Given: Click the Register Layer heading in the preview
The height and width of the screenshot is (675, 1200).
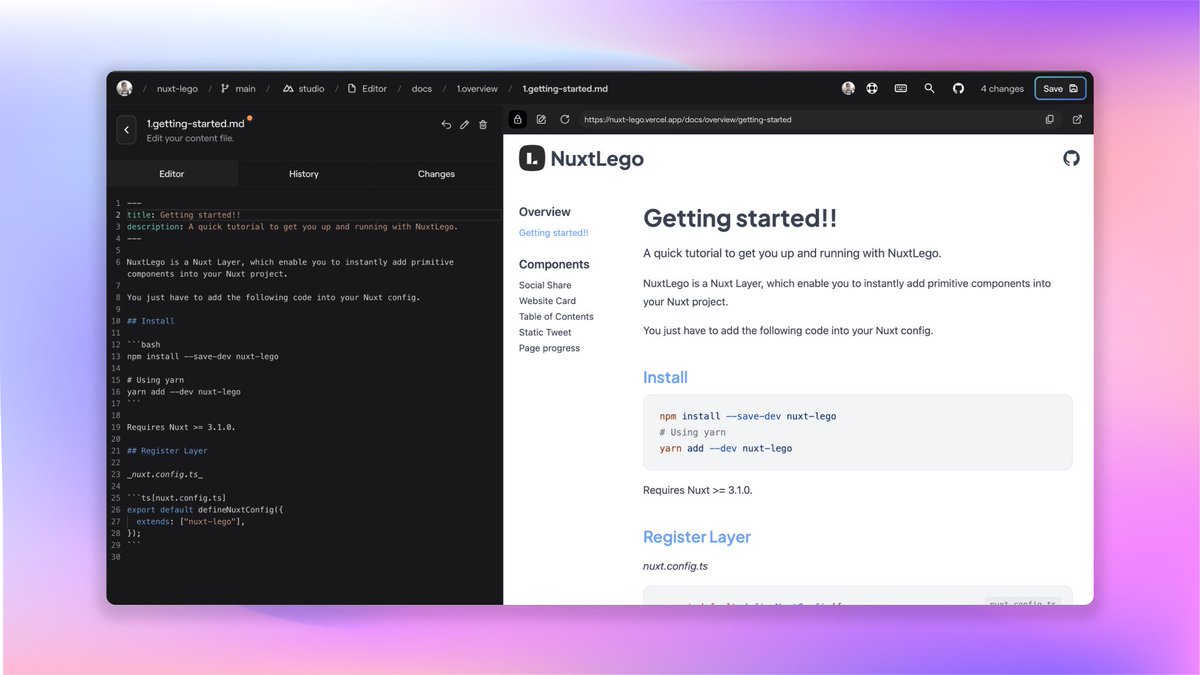Looking at the screenshot, I should (x=697, y=537).
